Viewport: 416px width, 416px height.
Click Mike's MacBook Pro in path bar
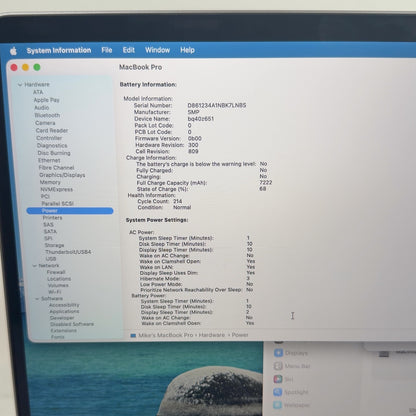pyautogui.click(x=166, y=335)
